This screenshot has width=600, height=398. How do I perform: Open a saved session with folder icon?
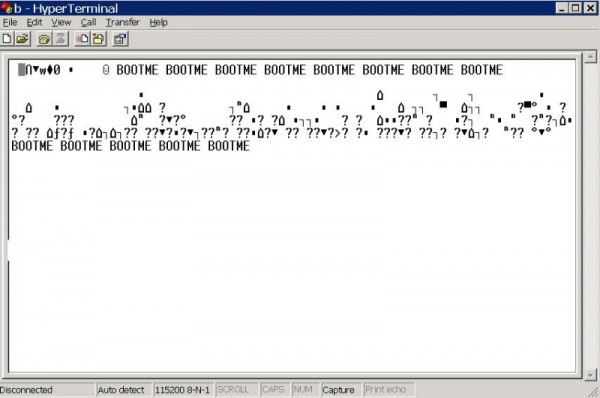point(22,39)
